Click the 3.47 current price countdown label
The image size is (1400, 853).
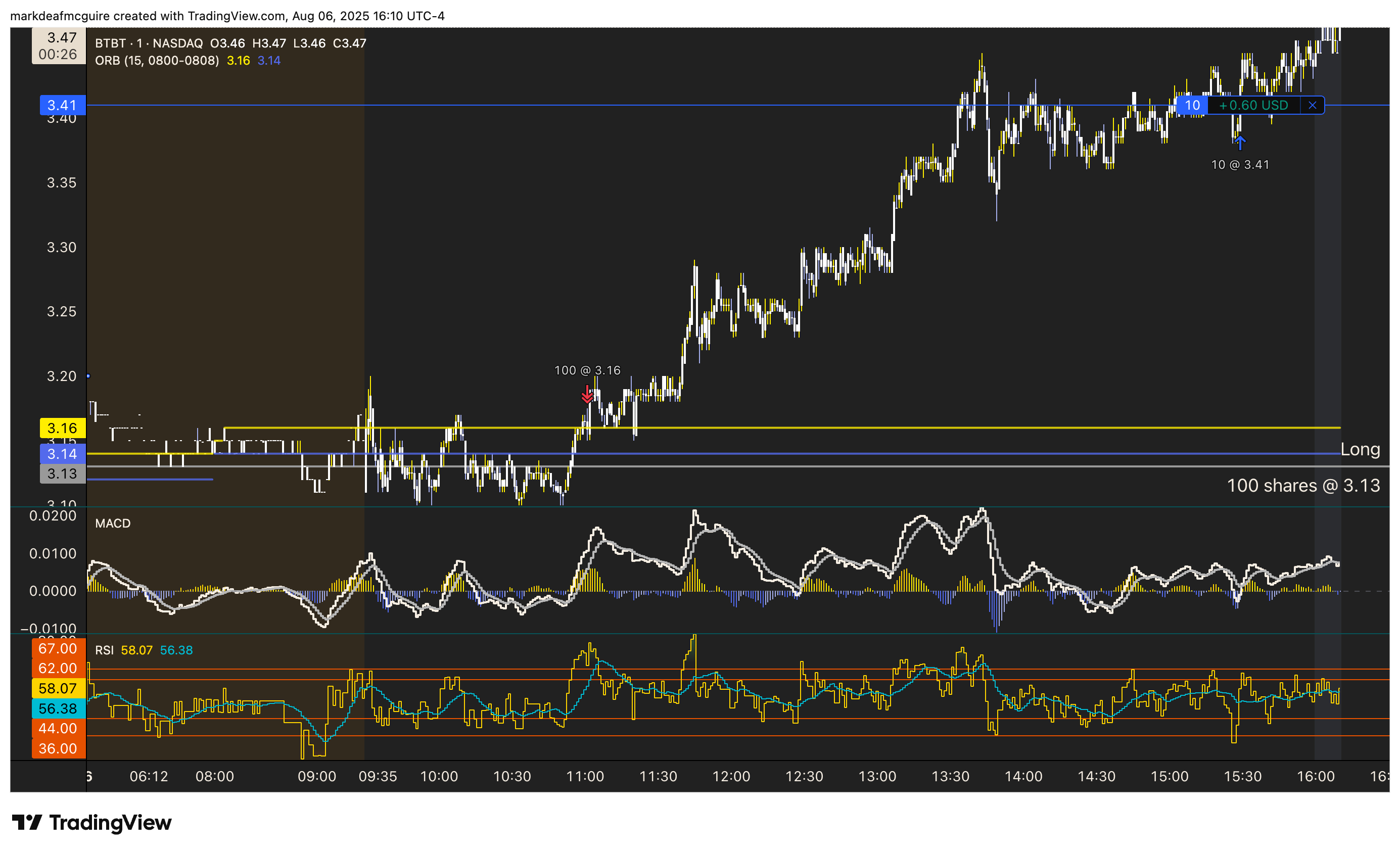59,45
